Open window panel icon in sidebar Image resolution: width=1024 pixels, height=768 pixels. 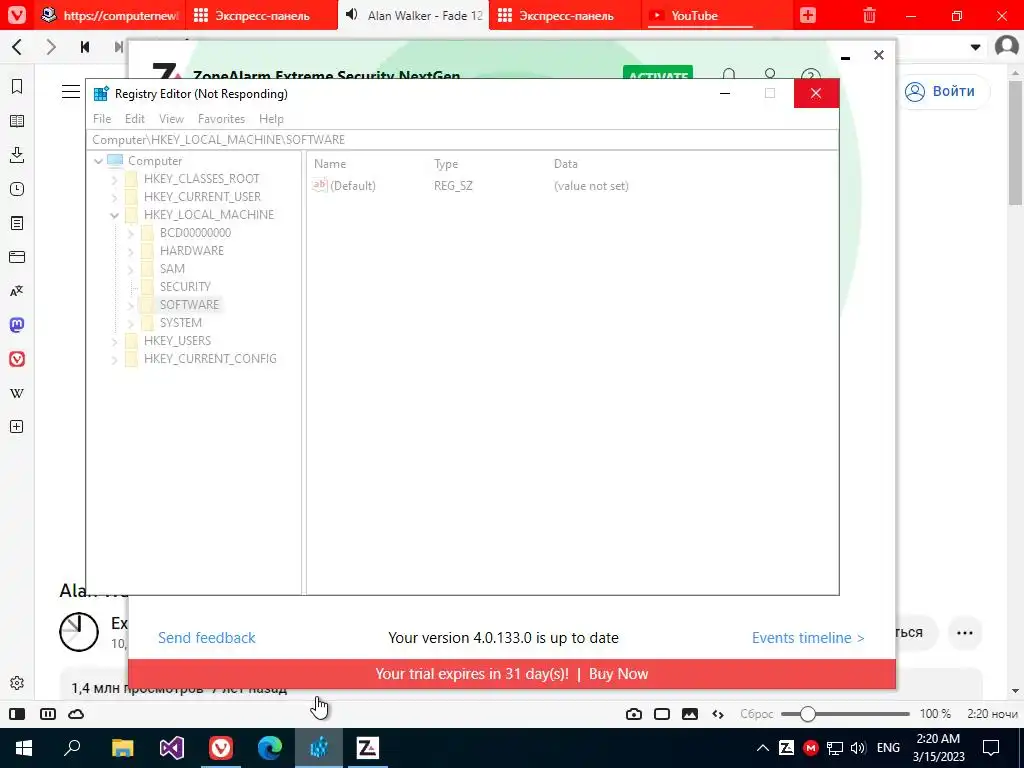[17, 257]
